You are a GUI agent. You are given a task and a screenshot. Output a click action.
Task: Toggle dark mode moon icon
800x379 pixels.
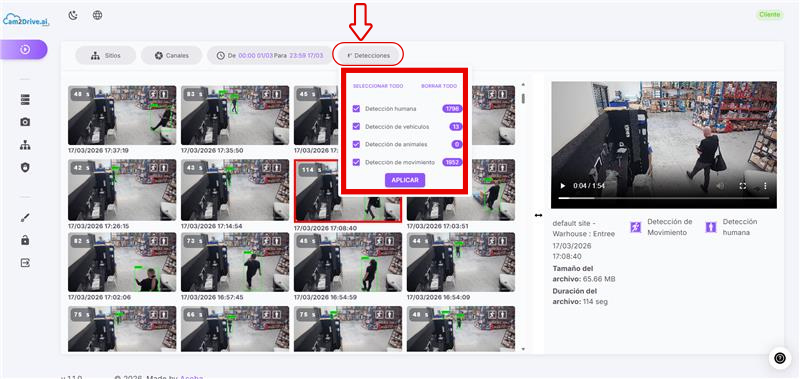[73, 15]
